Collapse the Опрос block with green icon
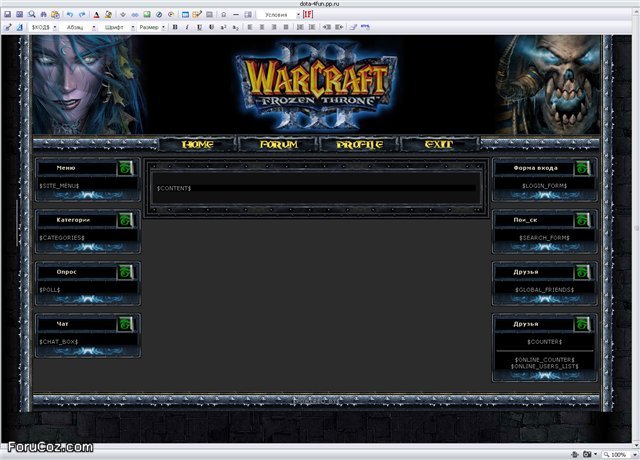This screenshot has height=460, width=640. 125,272
